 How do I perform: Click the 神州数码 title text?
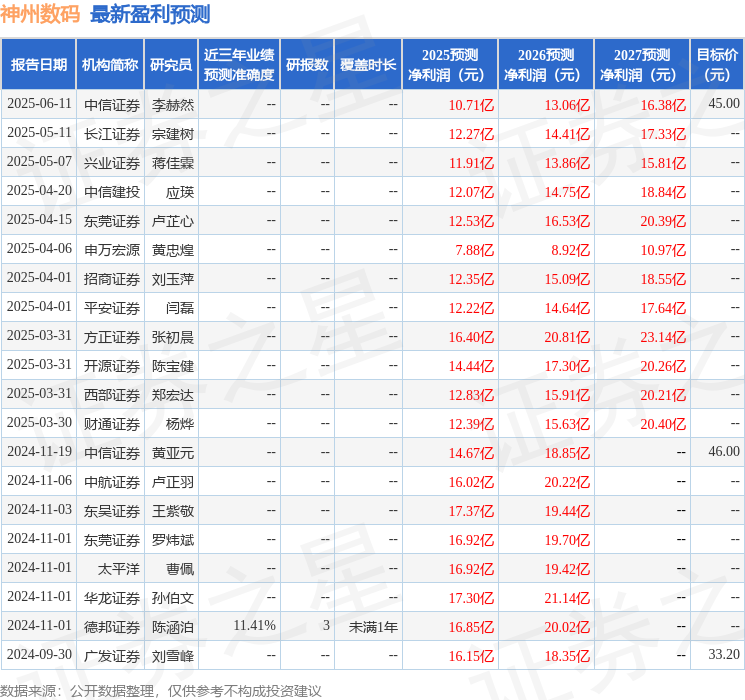40,14
